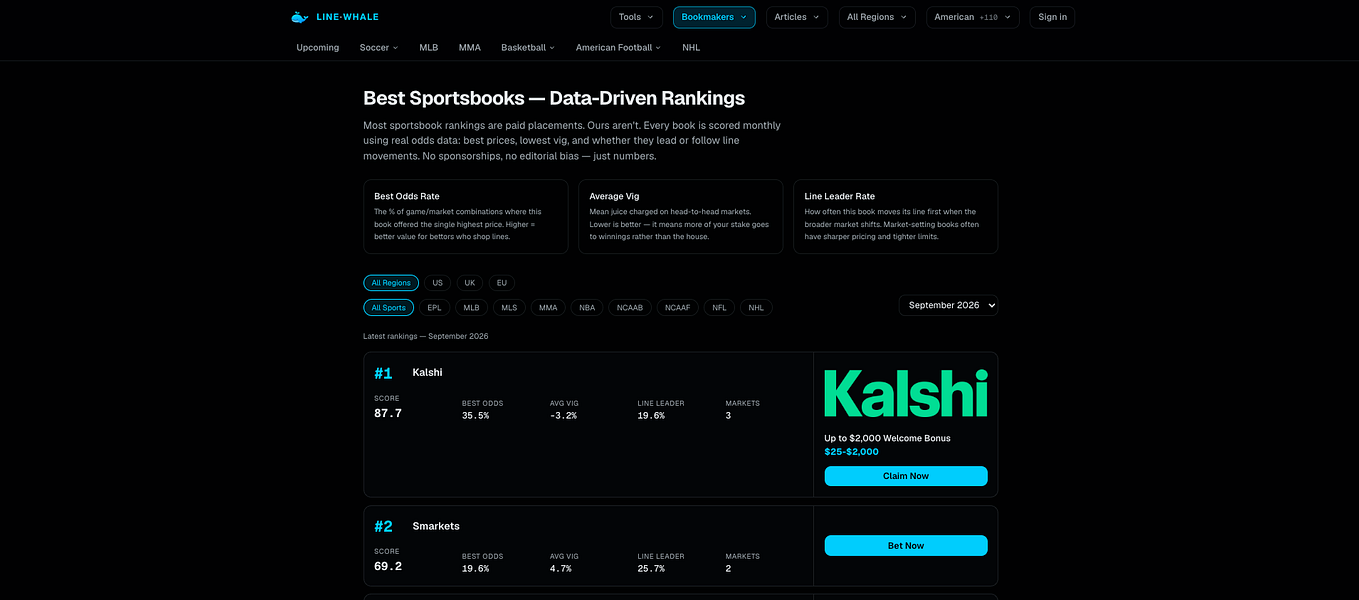Click the Line-Whale whale logo icon
The width and height of the screenshot is (1359, 600).
299,17
